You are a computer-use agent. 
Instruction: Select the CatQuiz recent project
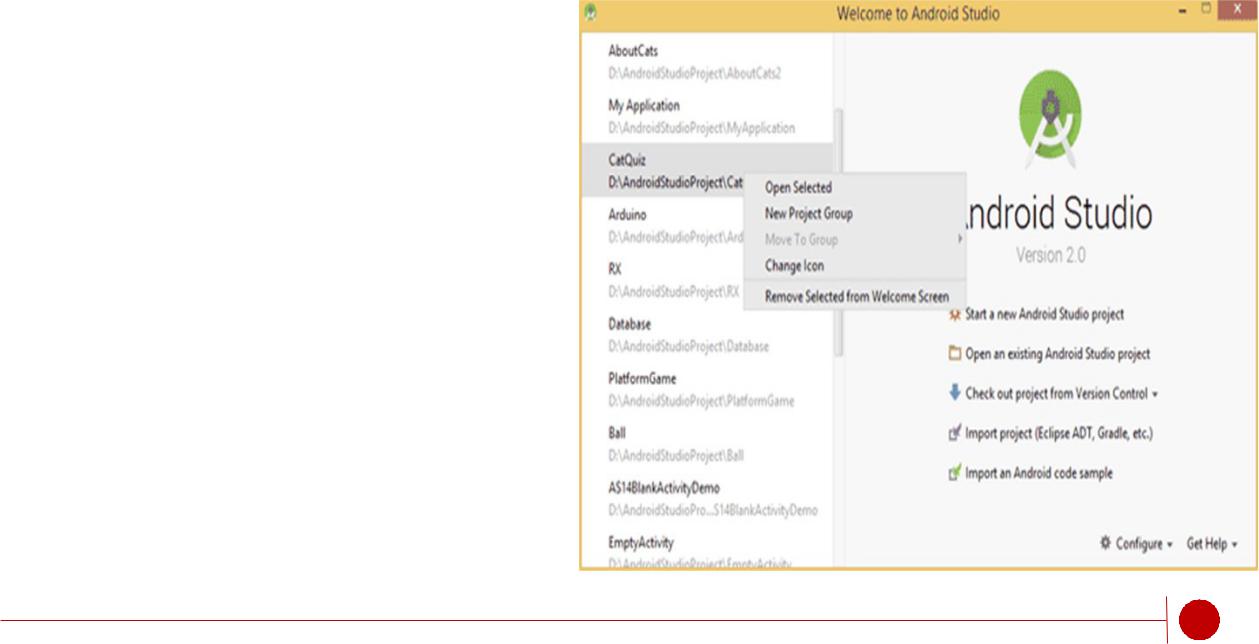coord(706,170)
